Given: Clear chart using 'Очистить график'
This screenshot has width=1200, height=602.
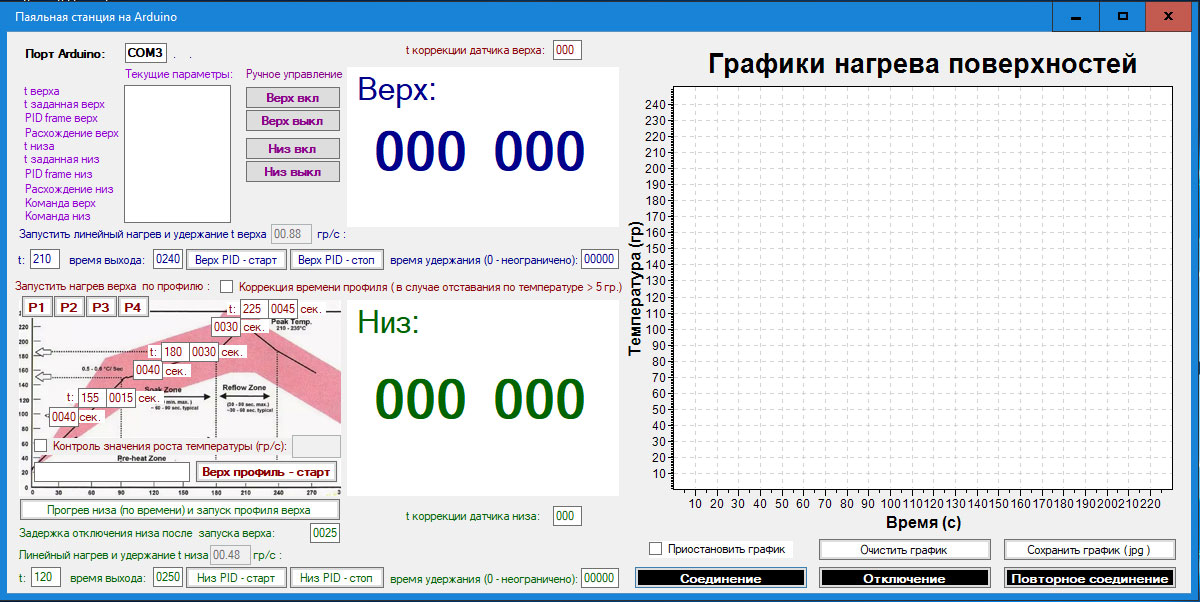Looking at the screenshot, I should coord(904,550).
